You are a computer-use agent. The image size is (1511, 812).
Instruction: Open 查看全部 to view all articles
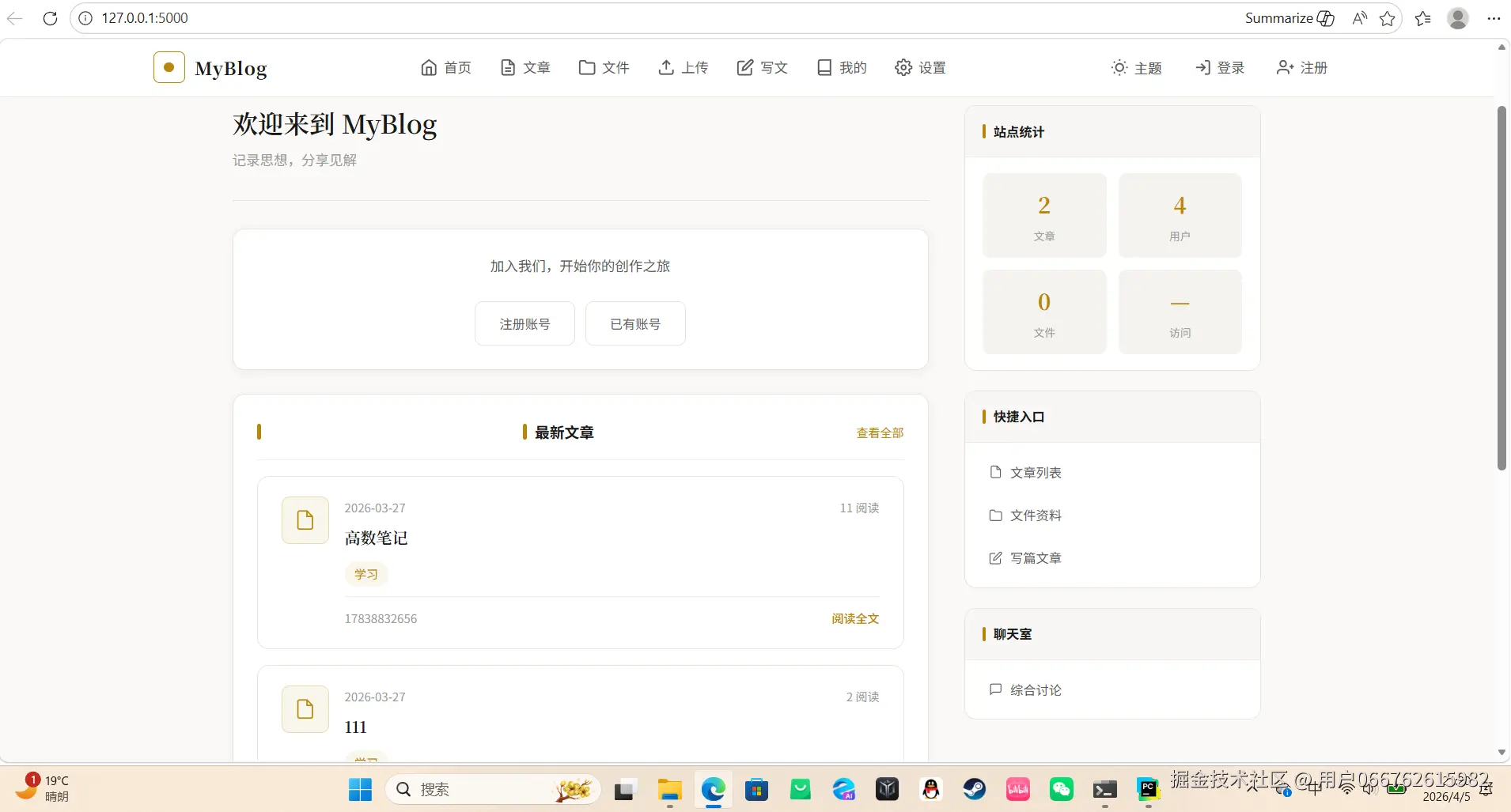tap(879, 432)
